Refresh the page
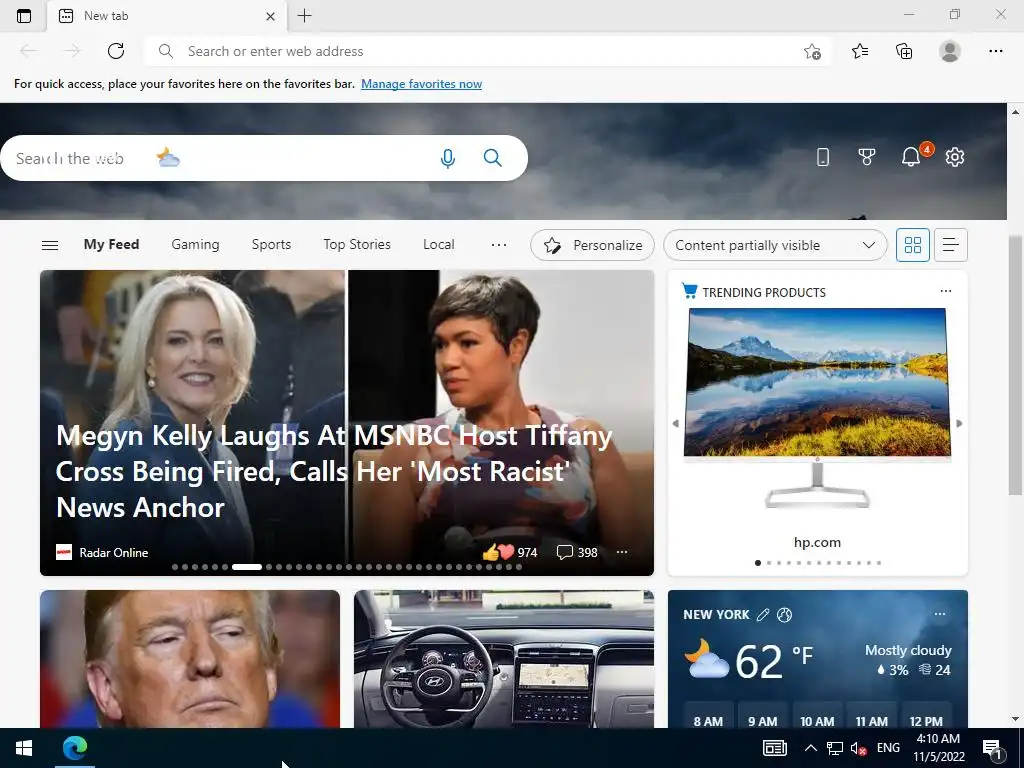Image resolution: width=1024 pixels, height=768 pixels. (116, 51)
